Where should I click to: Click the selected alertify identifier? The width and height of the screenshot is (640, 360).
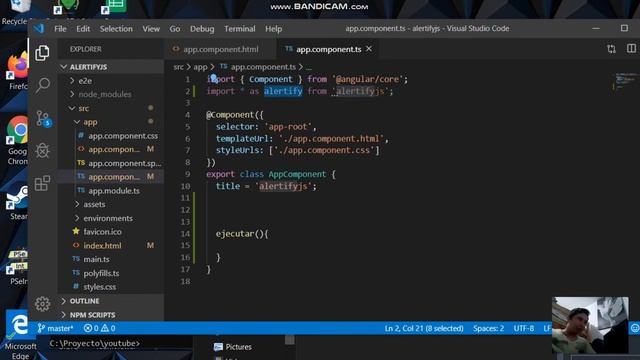283,91
